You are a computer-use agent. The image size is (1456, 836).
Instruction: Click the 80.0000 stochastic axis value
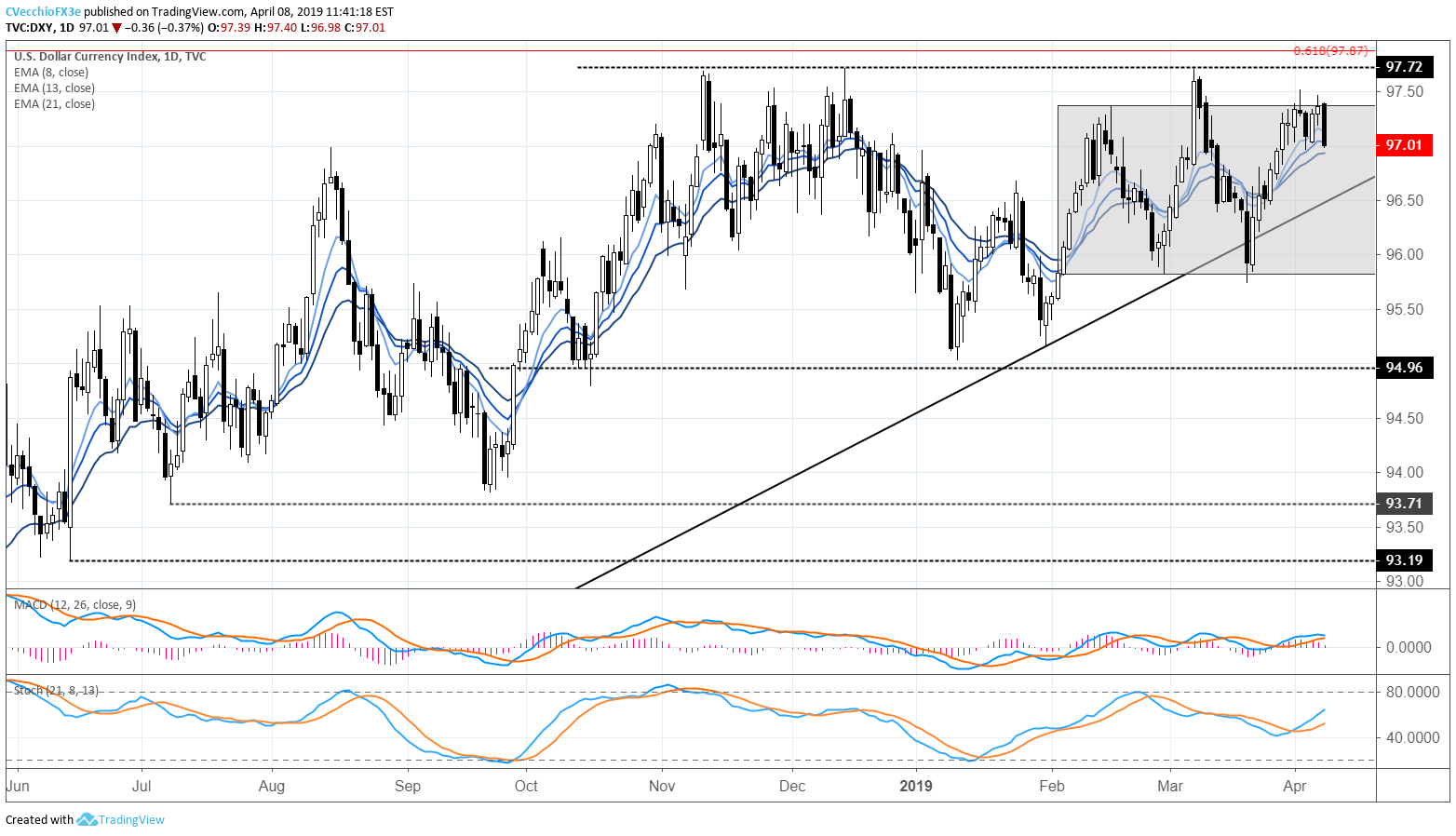(x=1412, y=692)
